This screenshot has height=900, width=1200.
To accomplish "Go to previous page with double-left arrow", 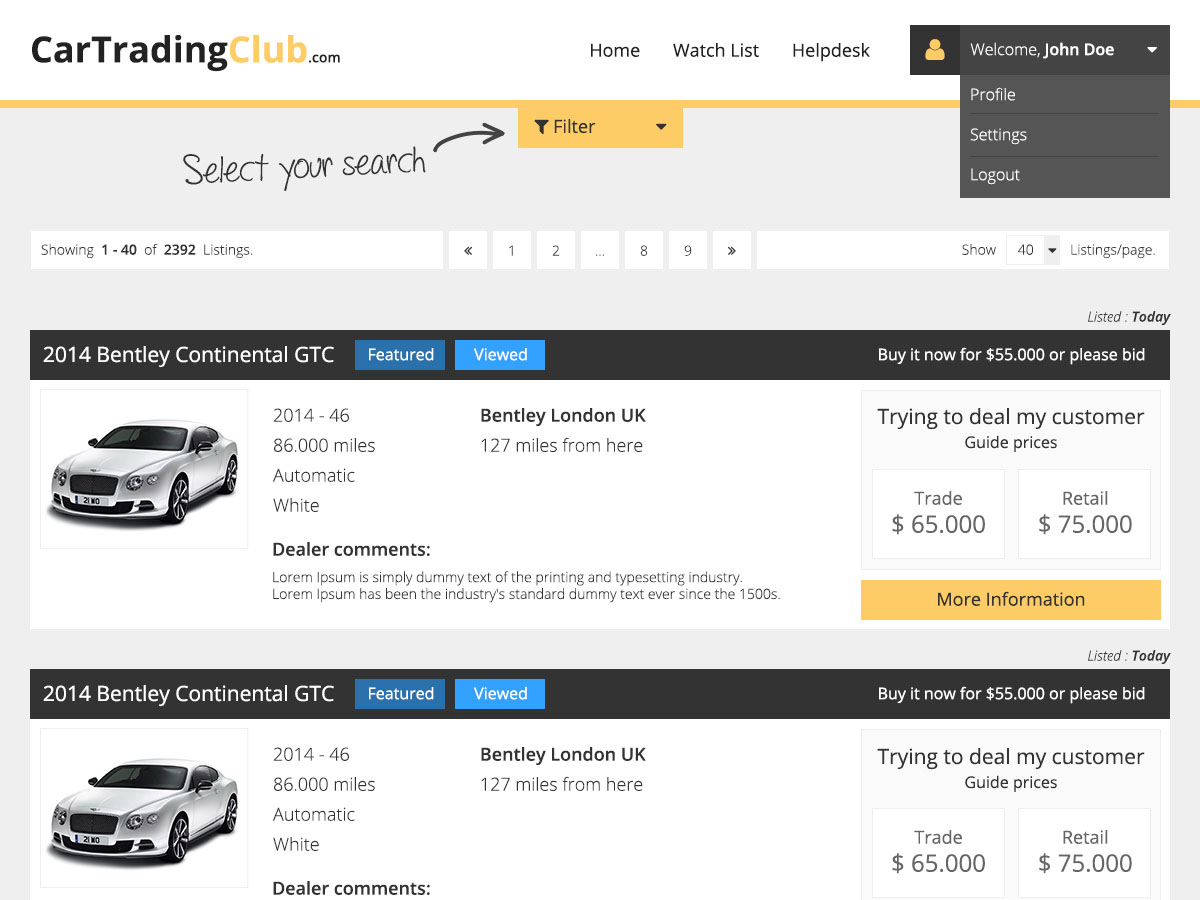I will [468, 251].
